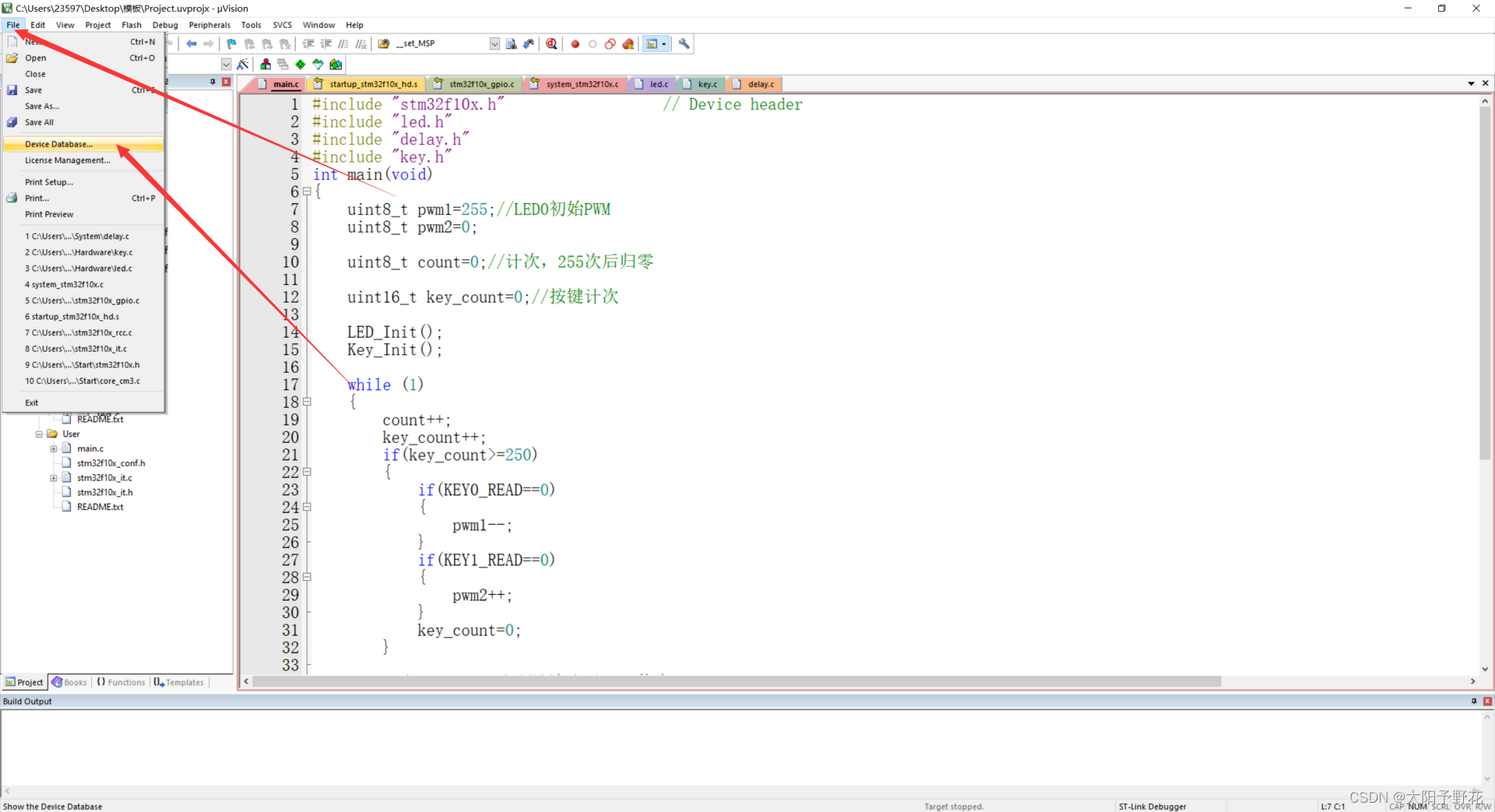The width and height of the screenshot is (1495, 812).
Task: Toggle a bookmark with the blue flag icon
Action: (x=231, y=44)
